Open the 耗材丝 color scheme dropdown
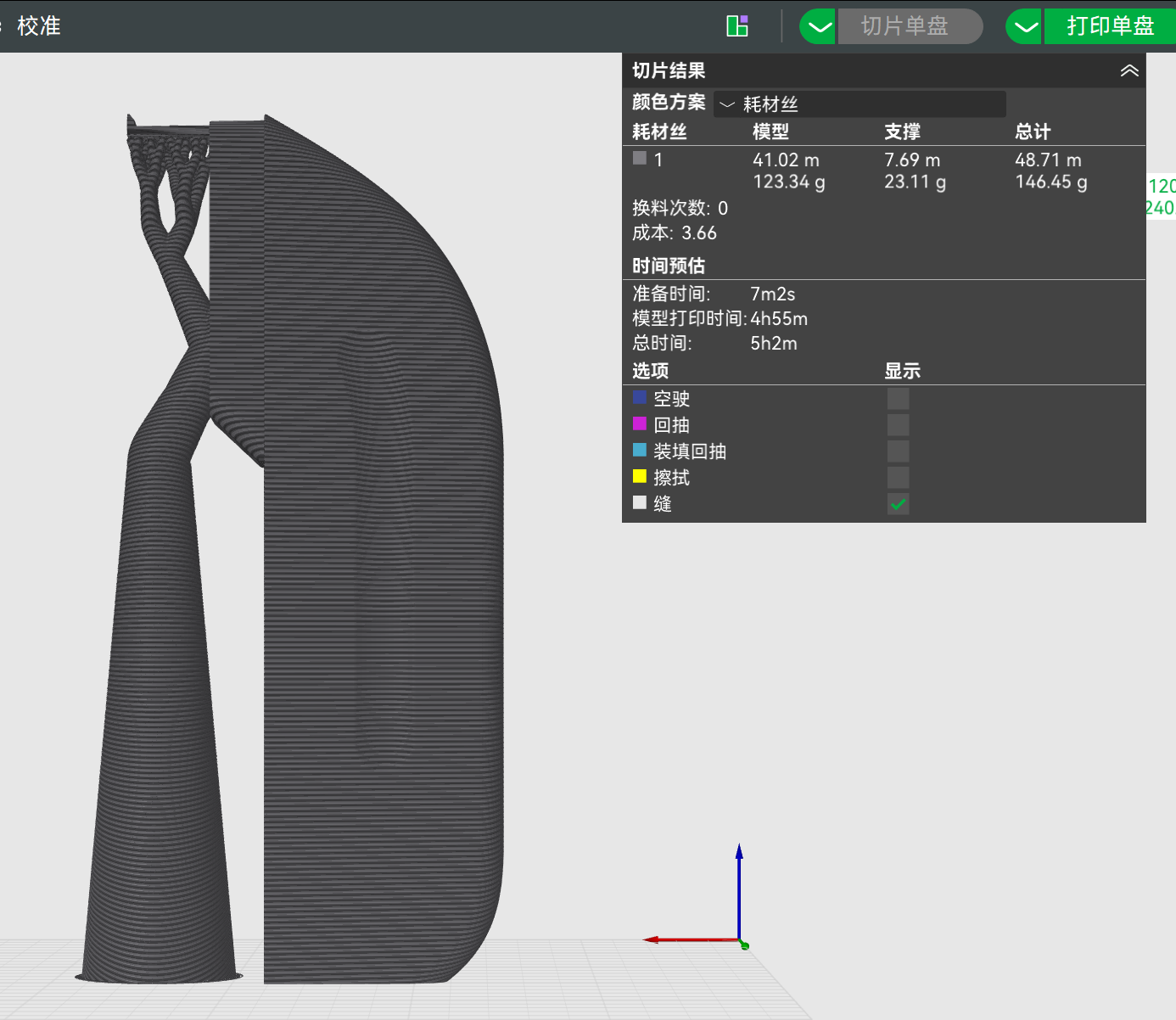The width and height of the screenshot is (1176, 1020). (x=860, y=104)
